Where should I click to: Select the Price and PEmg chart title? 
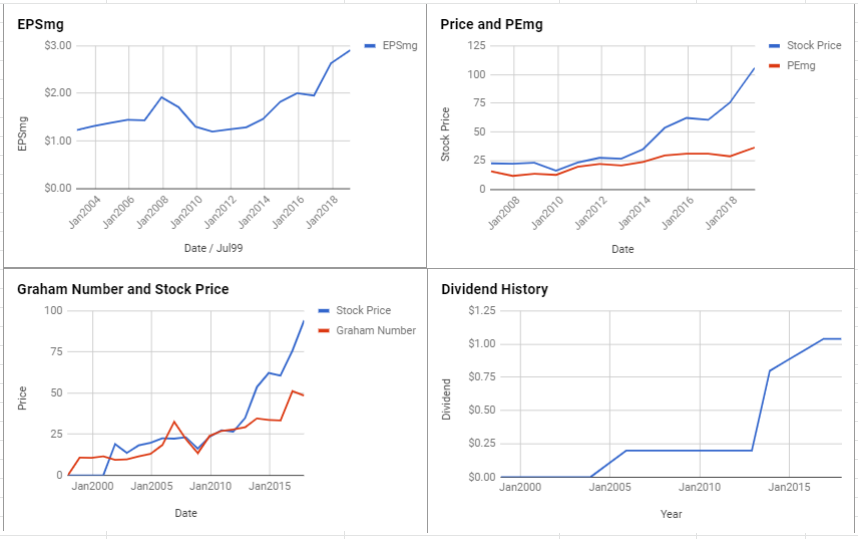point(491,25)
